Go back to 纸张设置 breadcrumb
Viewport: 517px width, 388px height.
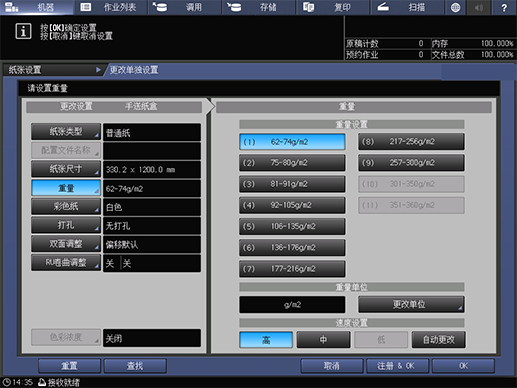pos(52,70)
